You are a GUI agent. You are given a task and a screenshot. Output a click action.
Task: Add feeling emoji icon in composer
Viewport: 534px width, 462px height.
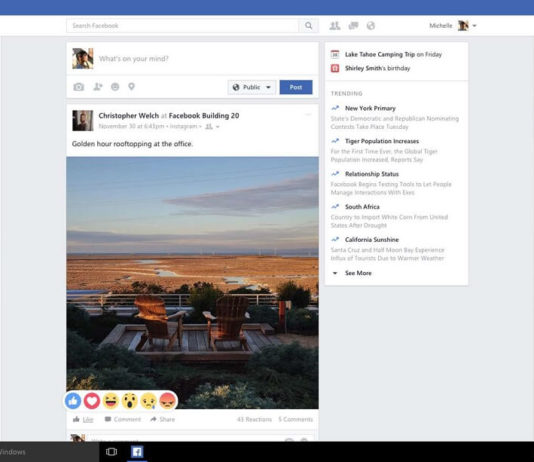115,87
